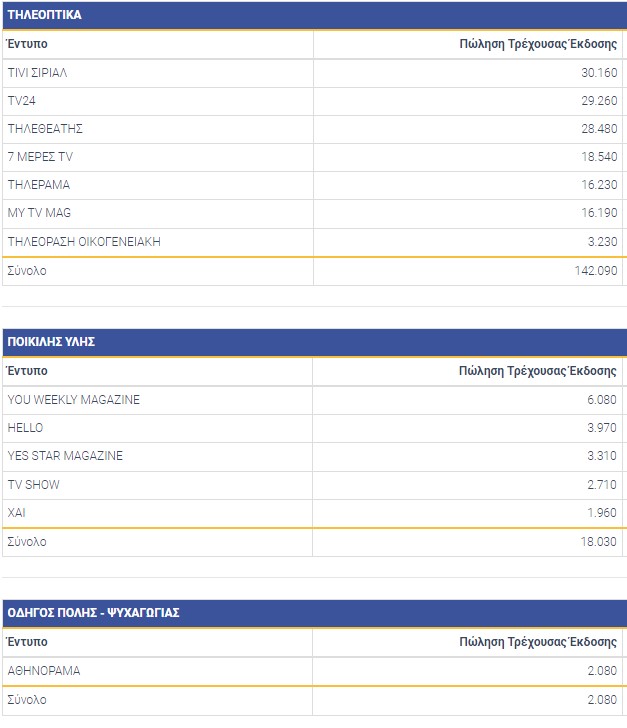Click the TV24 magazine entry

tap(22, 101)
